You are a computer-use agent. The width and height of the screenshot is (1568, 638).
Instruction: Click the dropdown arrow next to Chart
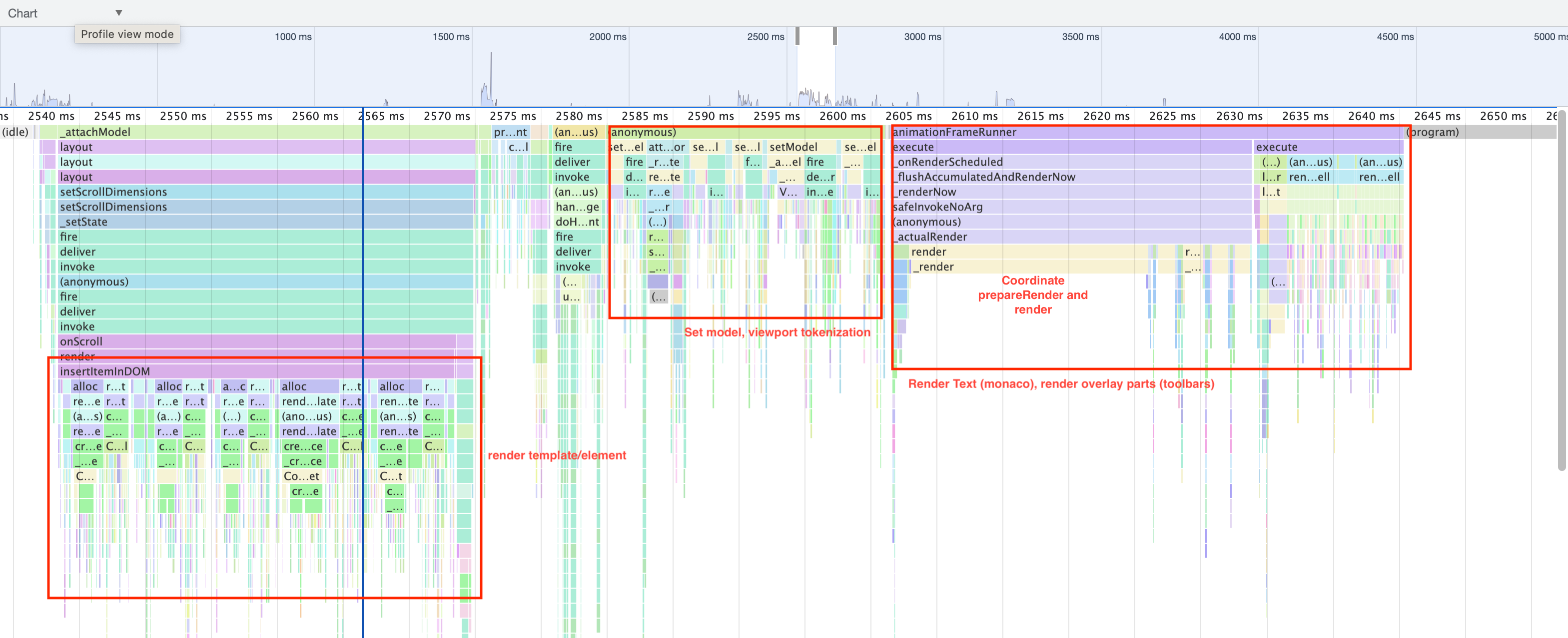click(x=119, y=13)
